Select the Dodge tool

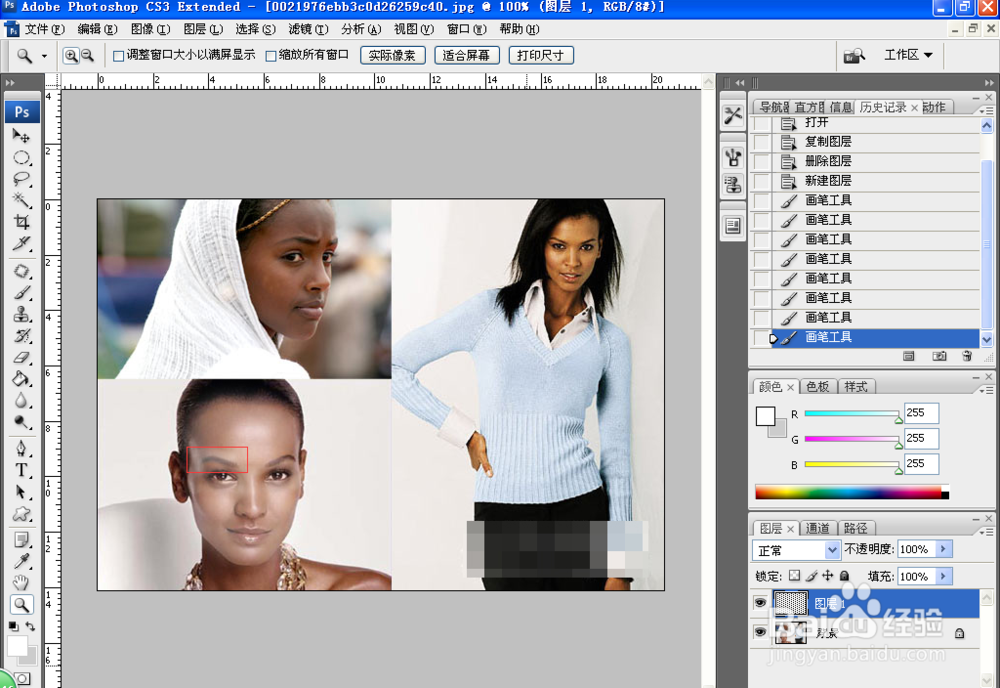tap(22, 422)
